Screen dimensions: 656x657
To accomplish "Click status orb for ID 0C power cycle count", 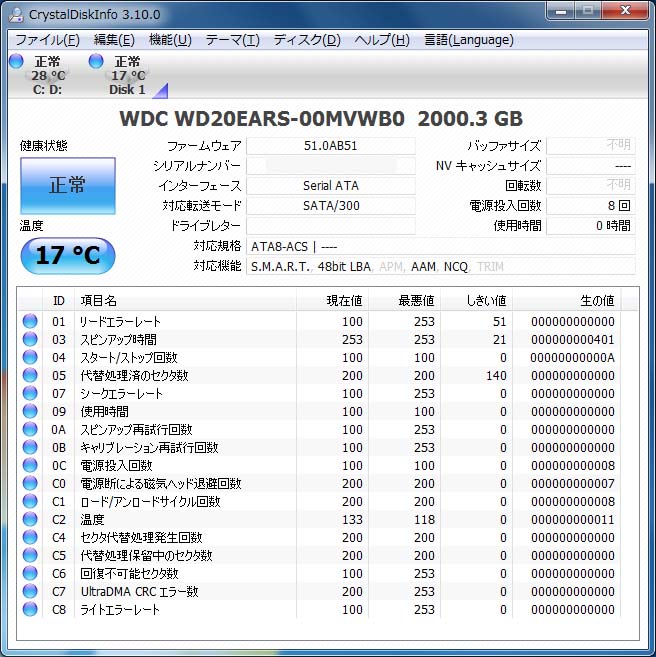I will 30,466.
